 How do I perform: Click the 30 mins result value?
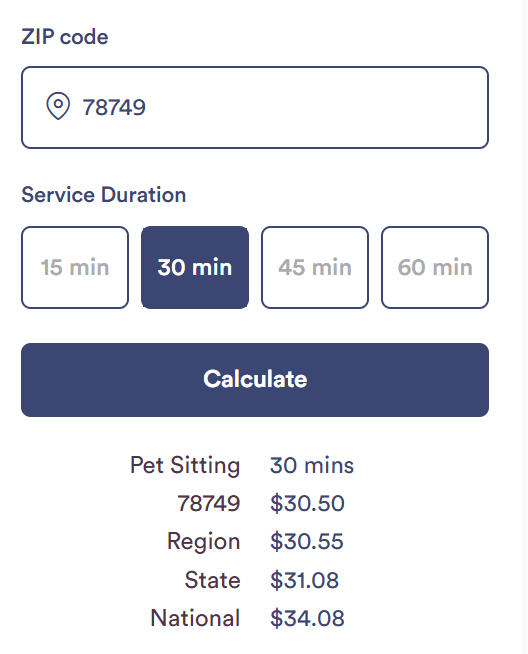(312, 465)
